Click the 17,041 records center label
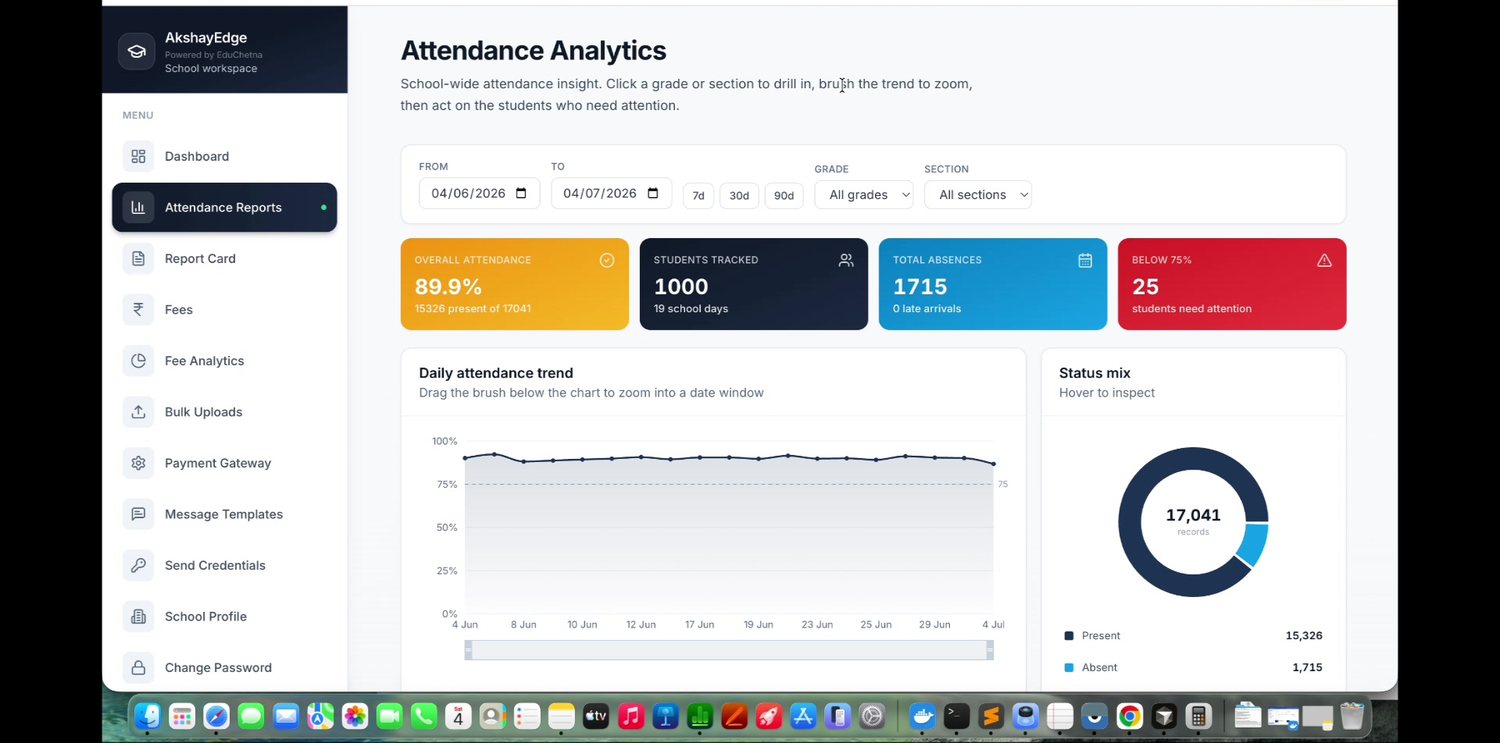Viewport: 1500px width, 743px height. 1193,521
